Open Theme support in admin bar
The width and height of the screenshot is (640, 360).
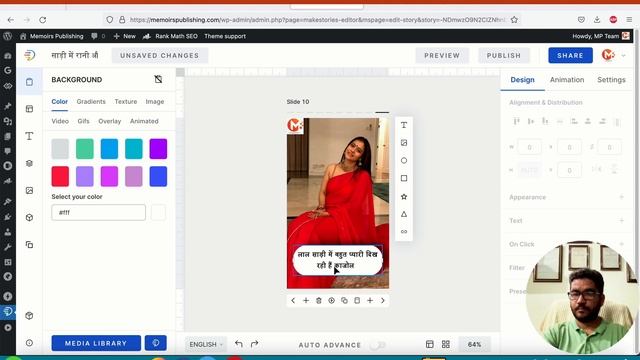225,36
